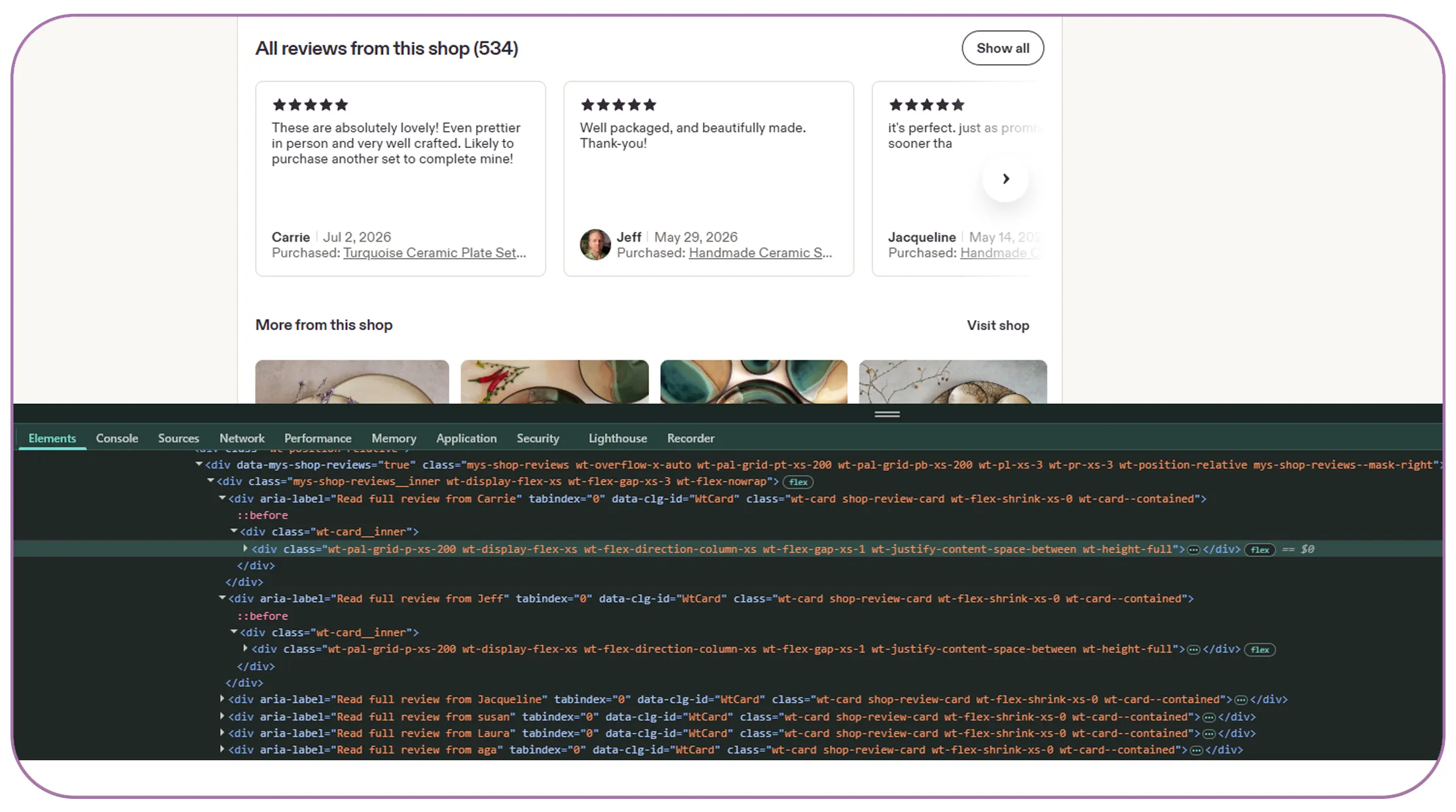Click reviewer name Jacqueline

(922, 237)
